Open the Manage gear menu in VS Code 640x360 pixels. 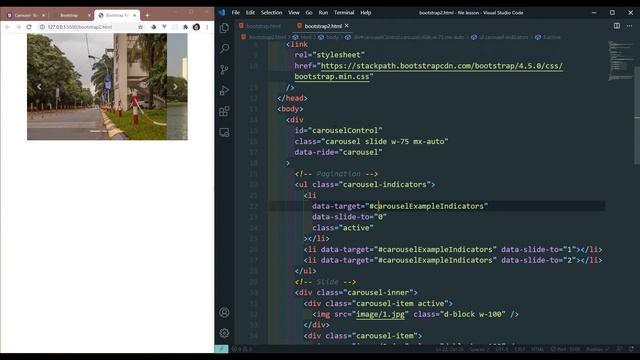click(x=224, y=333)
